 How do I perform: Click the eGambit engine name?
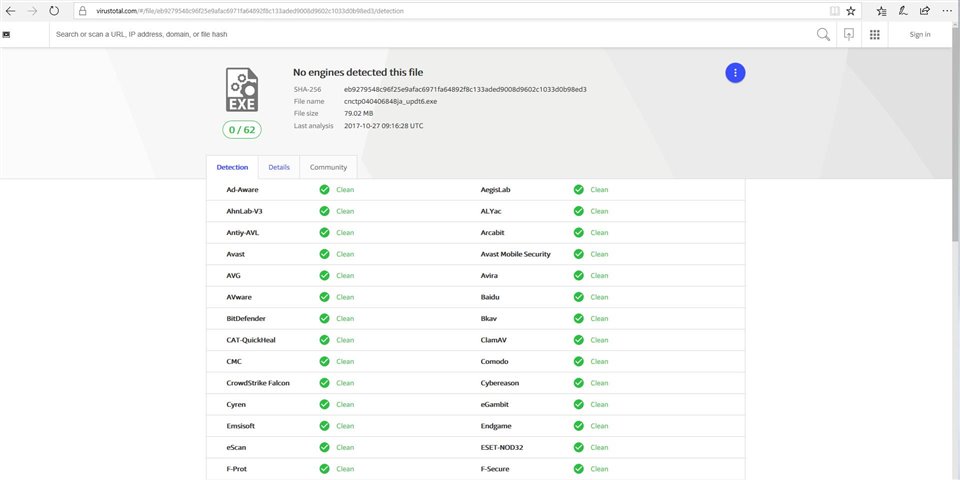[495, 405]
